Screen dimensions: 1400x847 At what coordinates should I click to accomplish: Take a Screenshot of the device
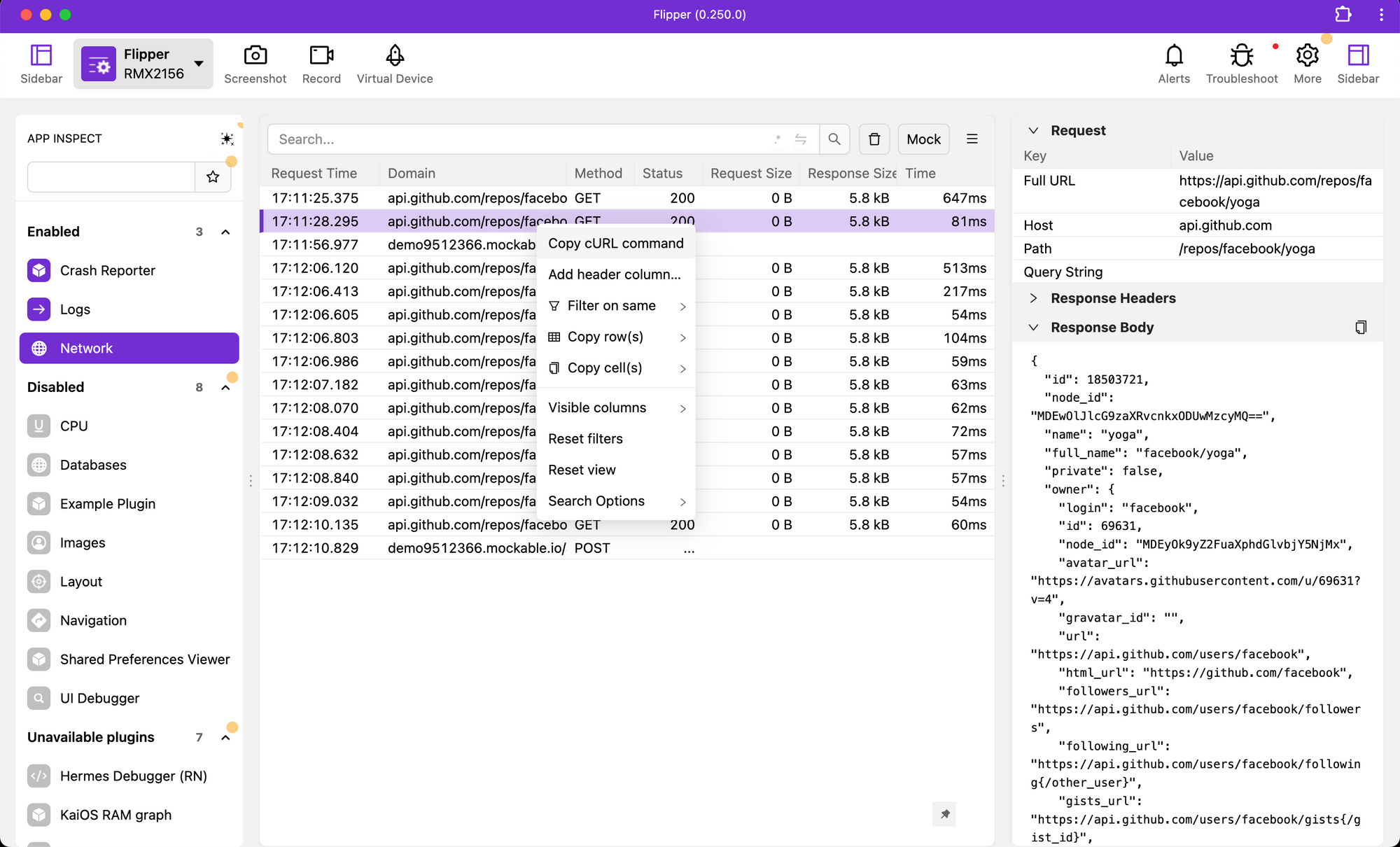coord(255,64)
